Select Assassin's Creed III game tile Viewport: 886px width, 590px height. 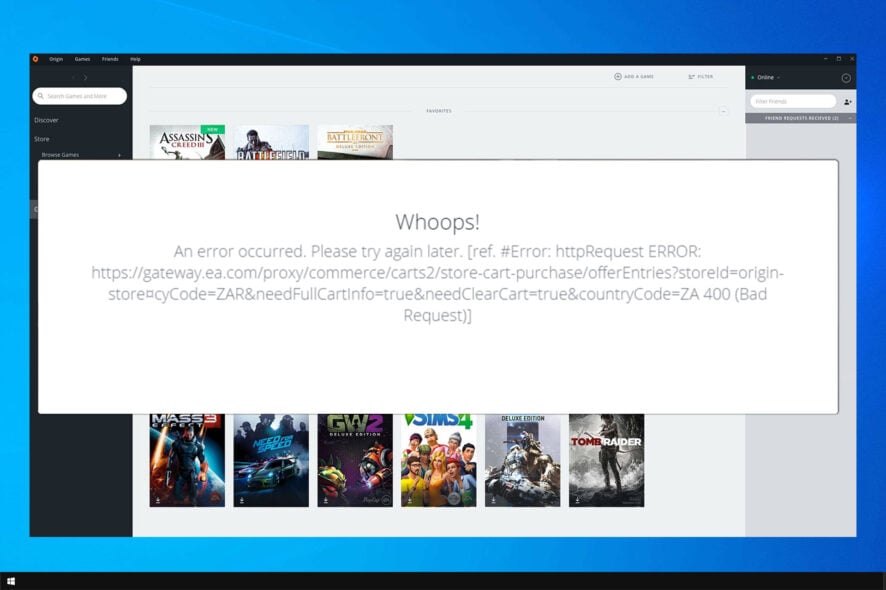coord(187,142)
